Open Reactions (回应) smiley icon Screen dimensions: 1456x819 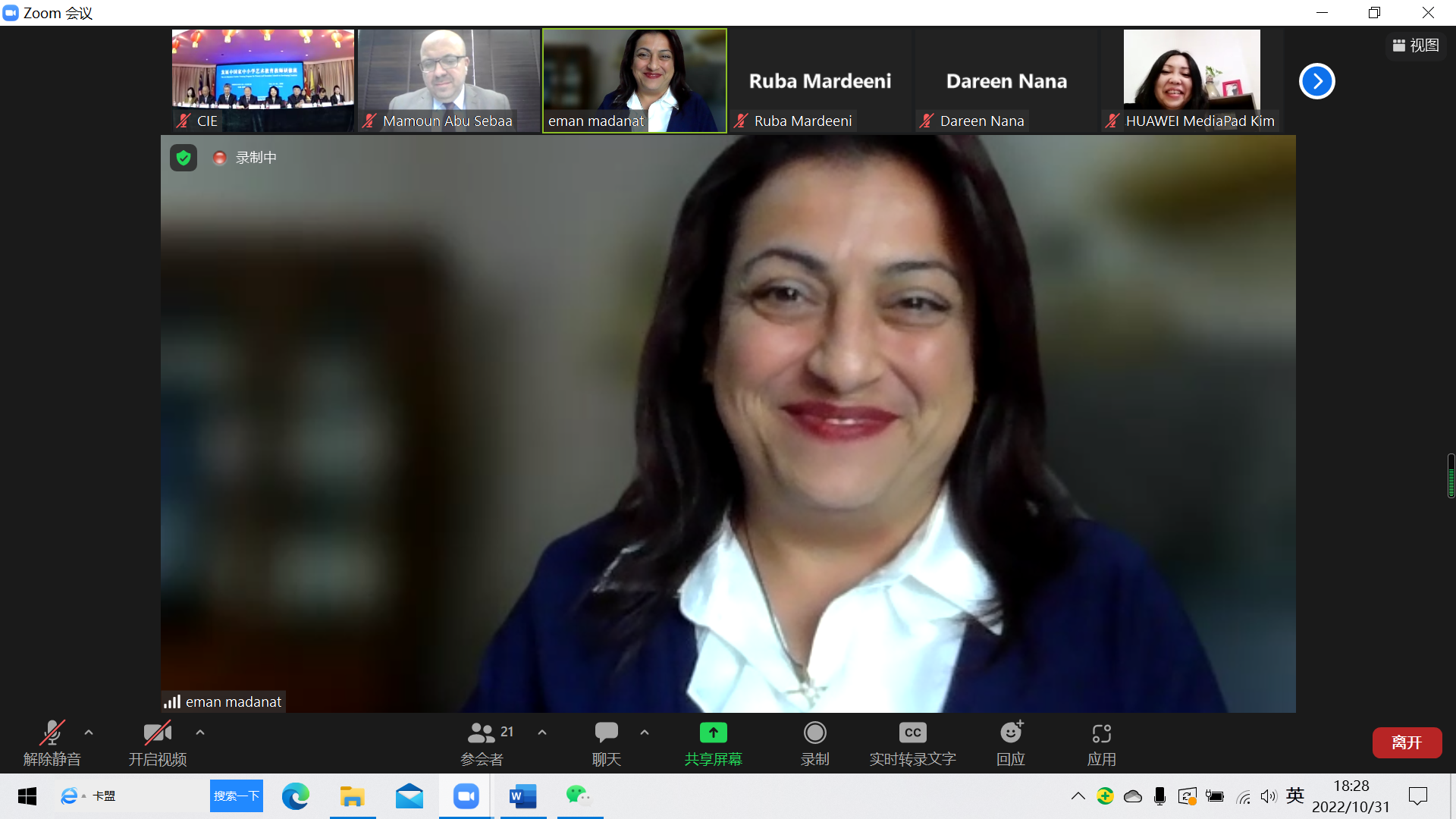point(1011,733)
